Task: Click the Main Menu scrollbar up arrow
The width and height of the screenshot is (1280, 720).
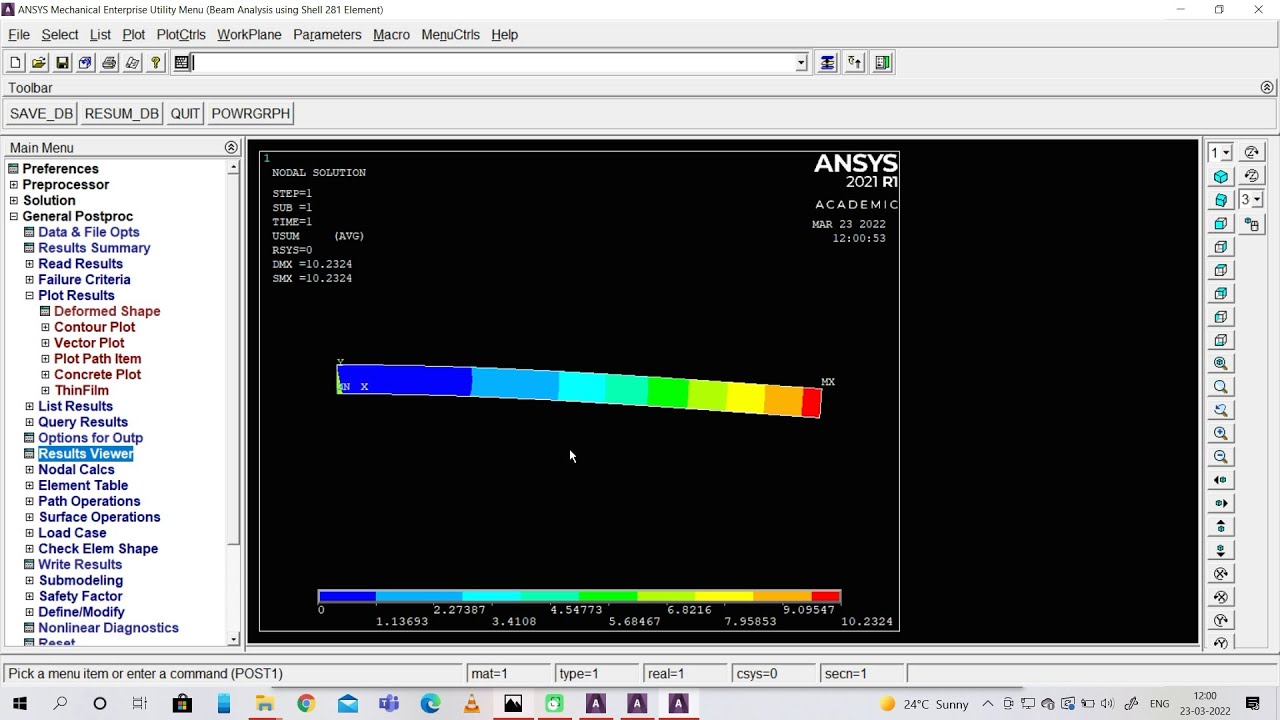Action: [x=234, y=168]
